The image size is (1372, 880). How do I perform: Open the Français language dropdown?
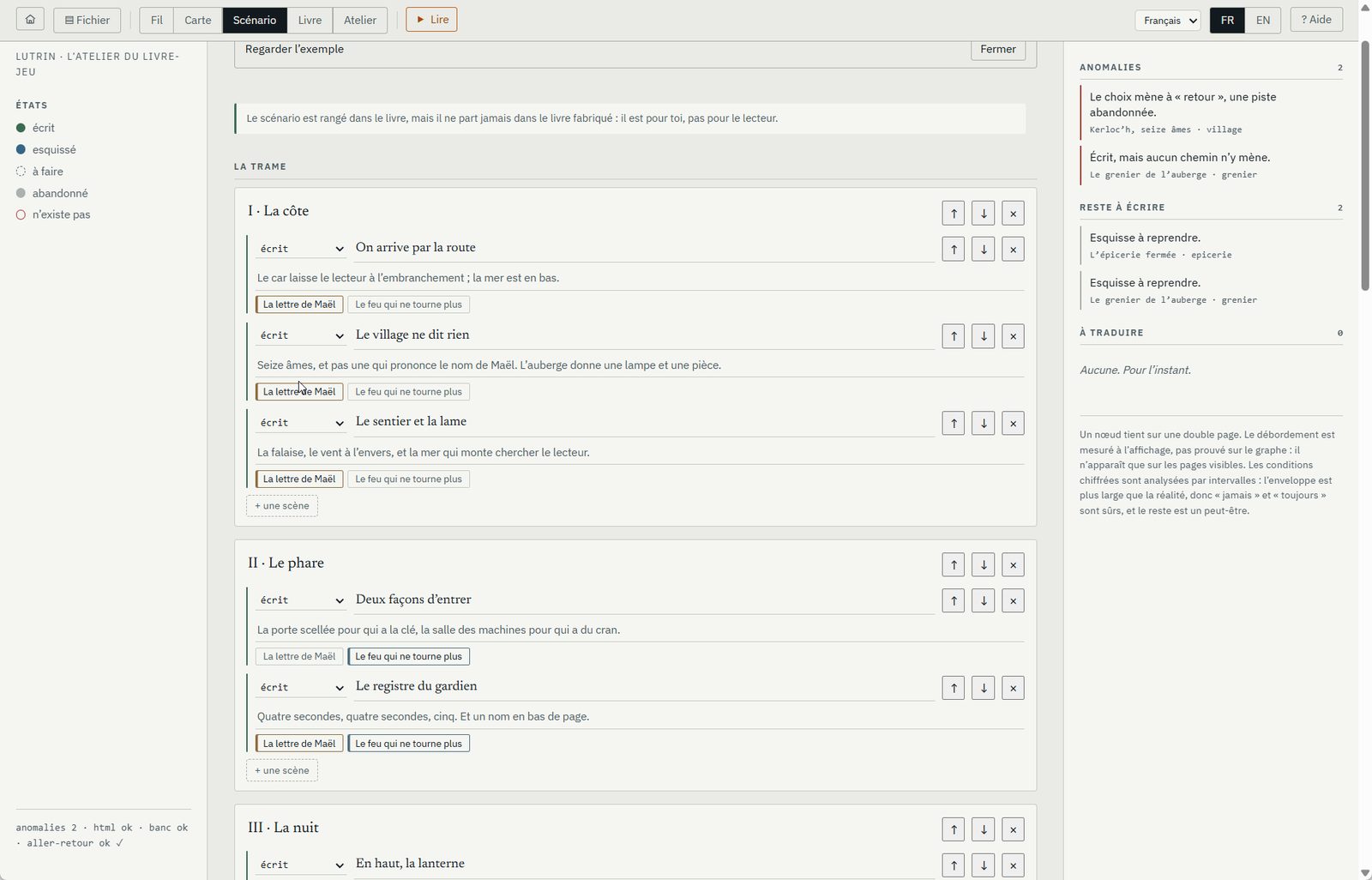(x=1168, y=21)
